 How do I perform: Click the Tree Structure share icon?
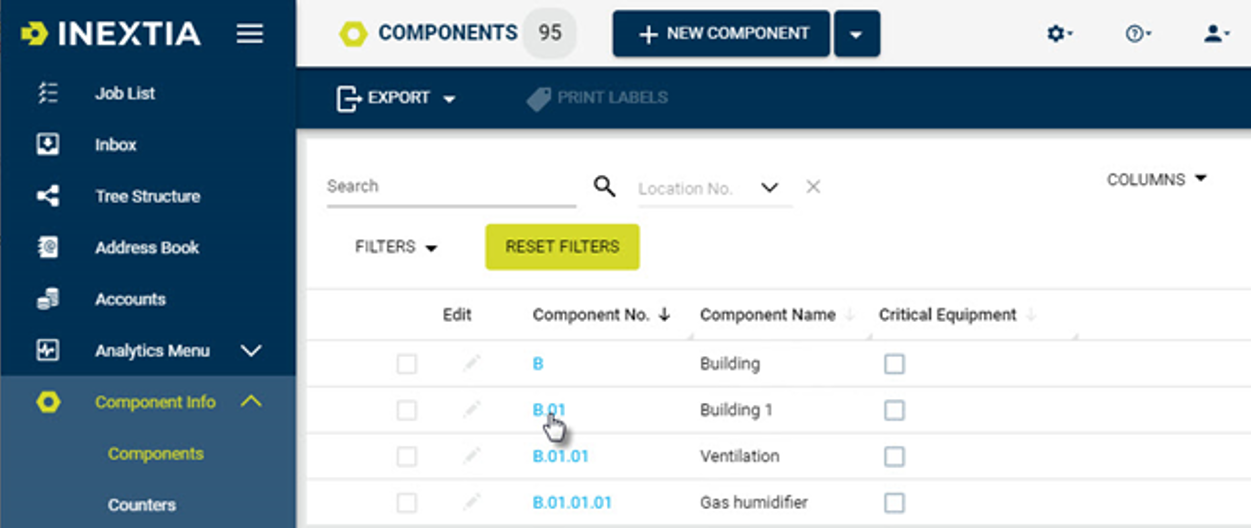coord(47,196)
